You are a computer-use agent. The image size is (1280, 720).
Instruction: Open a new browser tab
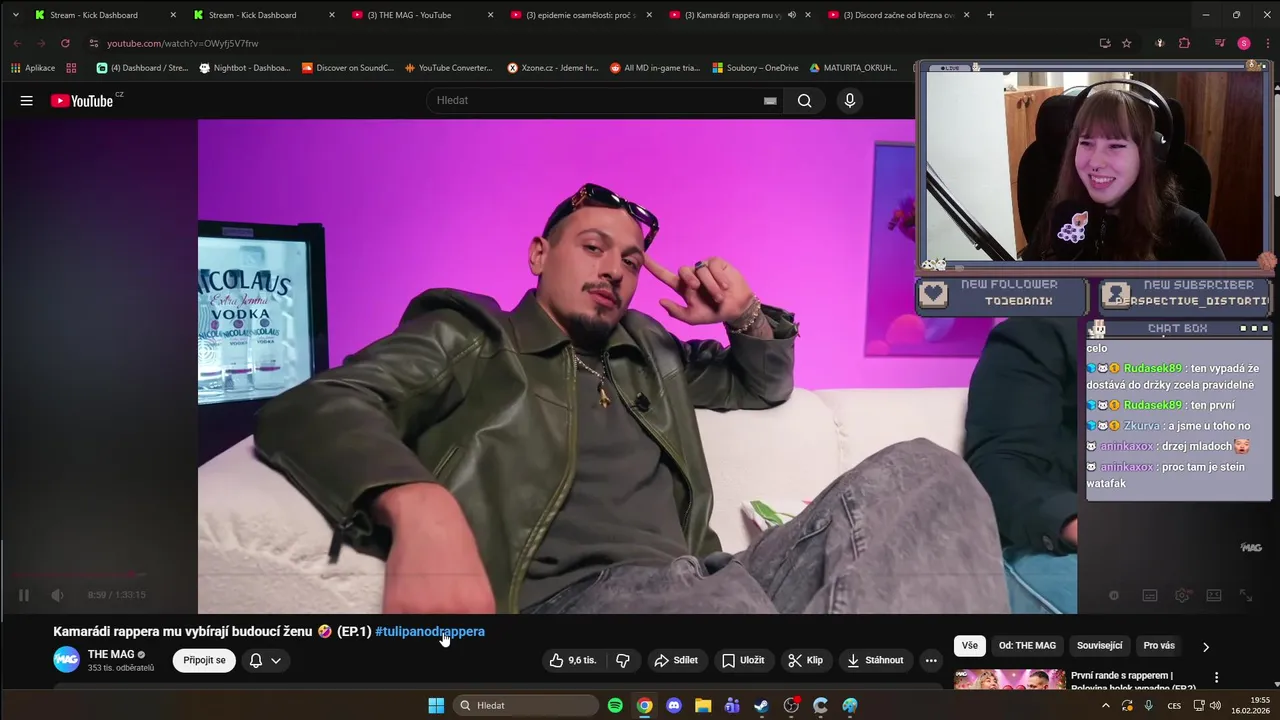click(990, 15)
